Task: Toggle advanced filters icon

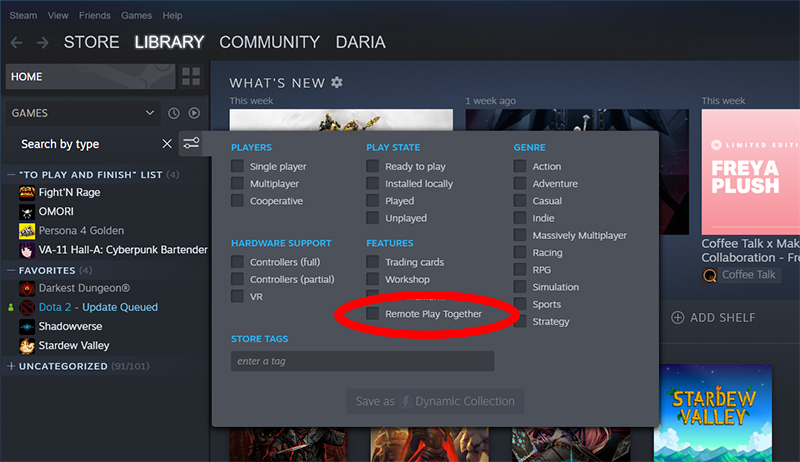Action: click(191, 143)
